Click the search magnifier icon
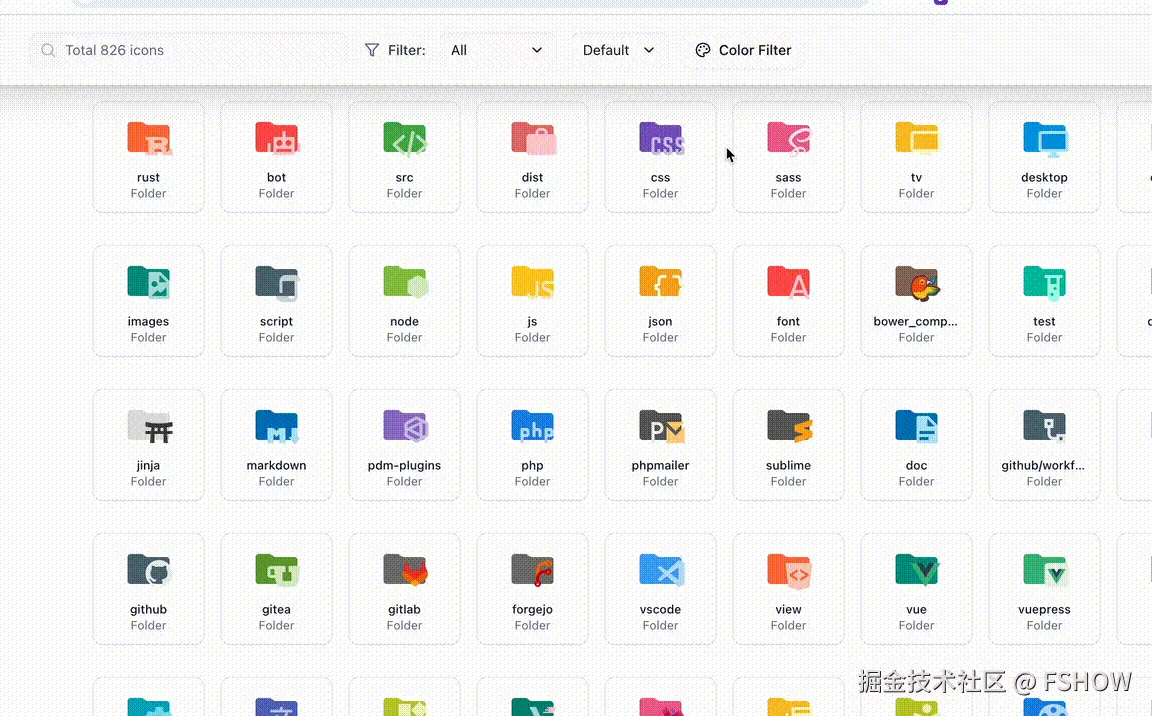This screenshot has width=1152, height=716. [x=48, y=50]
